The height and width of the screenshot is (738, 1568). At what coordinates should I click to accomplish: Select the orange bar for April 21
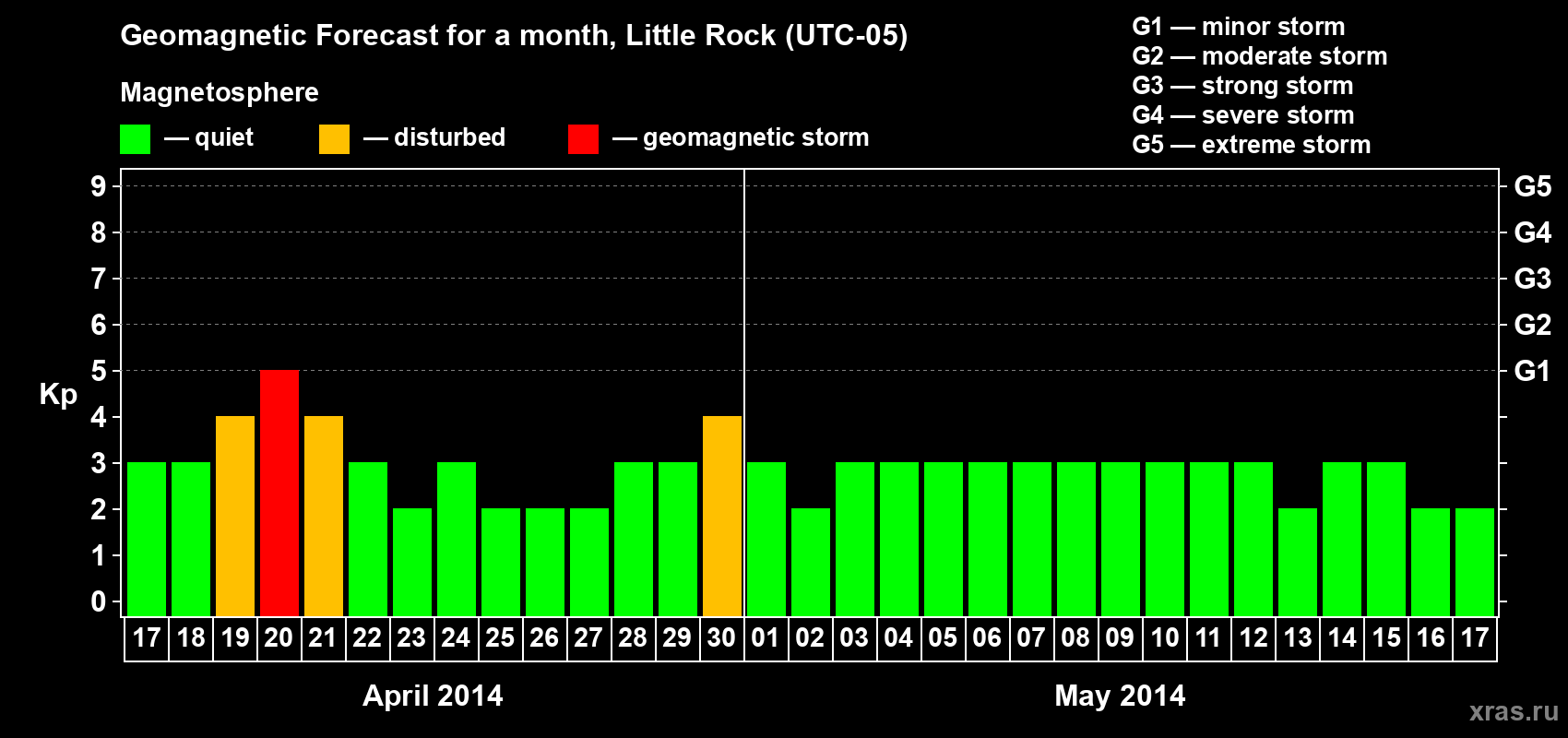pos(324,516)
